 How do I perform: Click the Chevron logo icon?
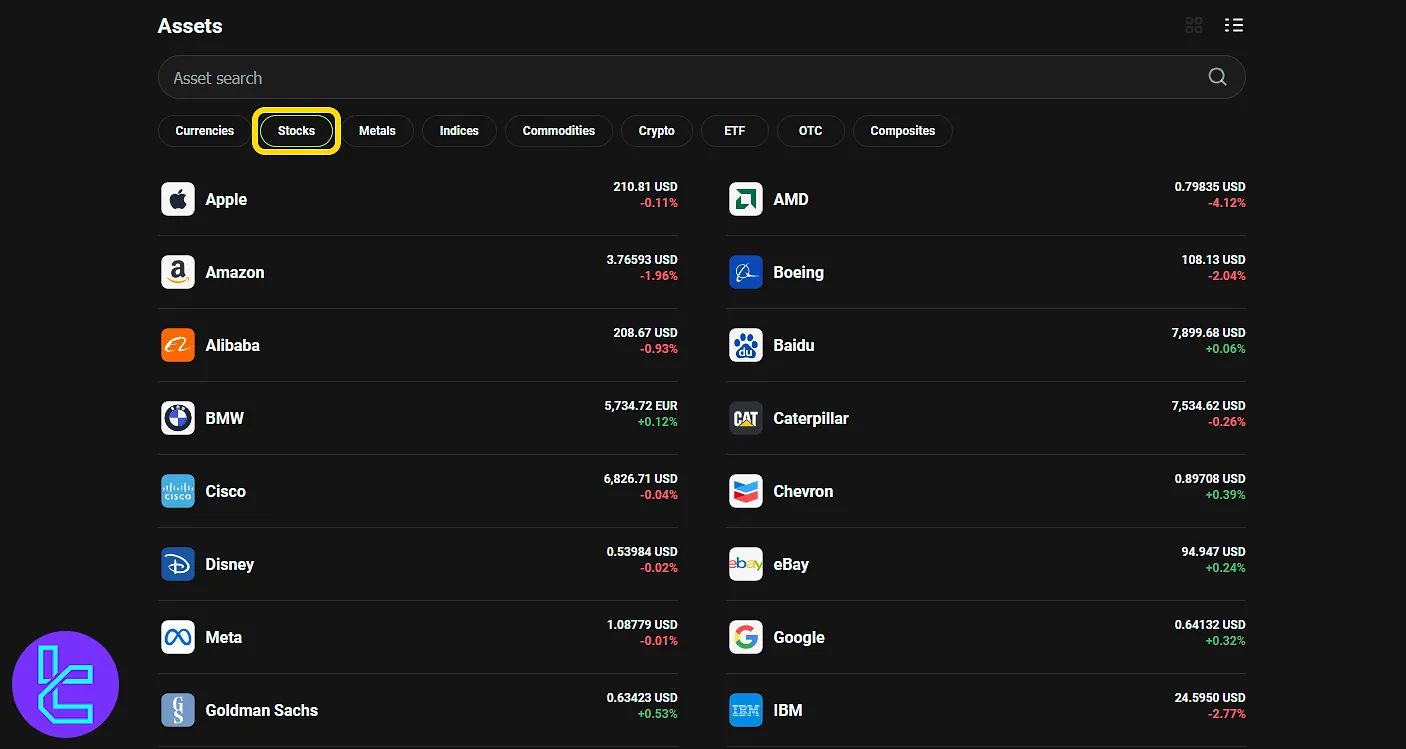[x=746, y=491]
